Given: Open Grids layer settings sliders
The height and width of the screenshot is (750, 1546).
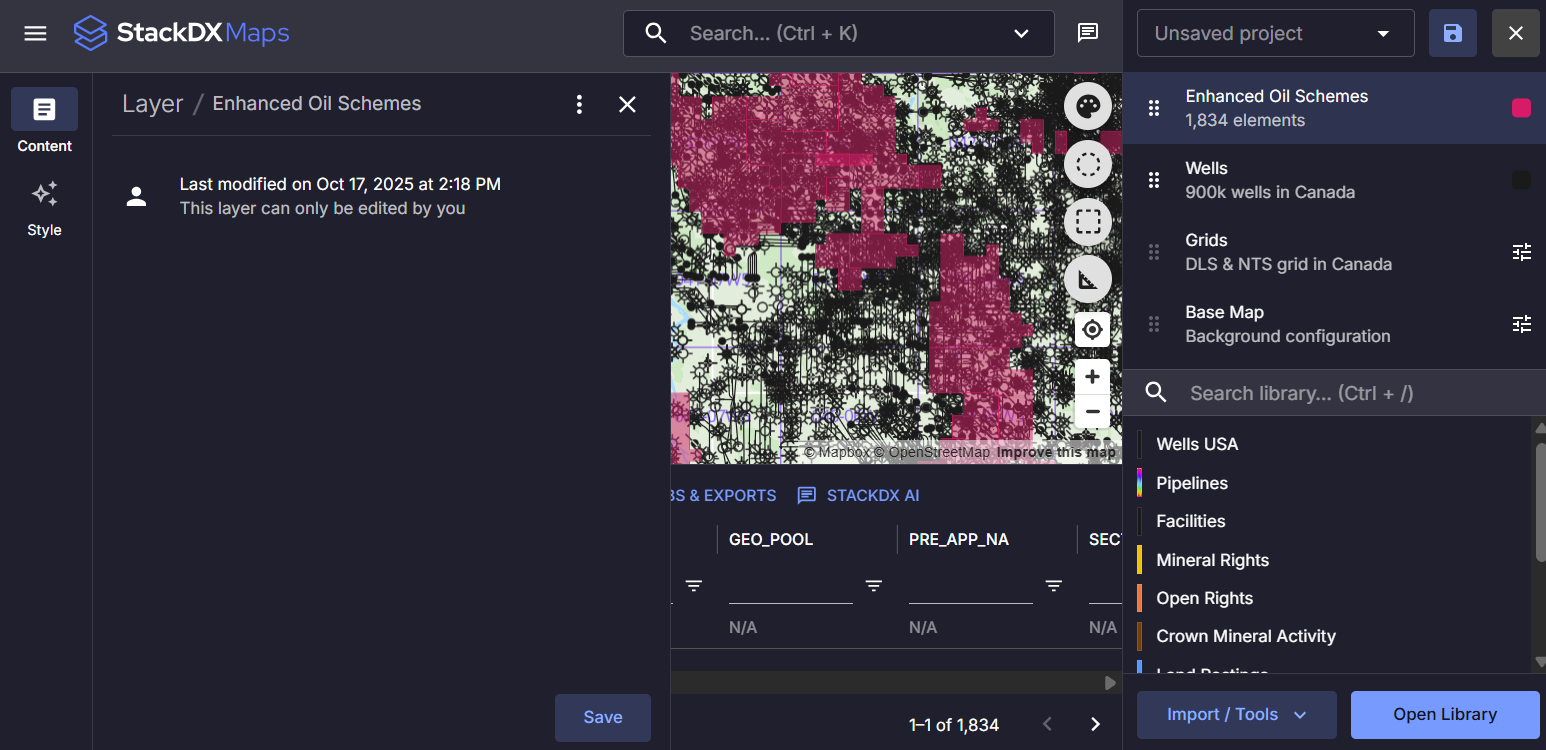Looking at the screenshot, I should (x=1521, y=252).
